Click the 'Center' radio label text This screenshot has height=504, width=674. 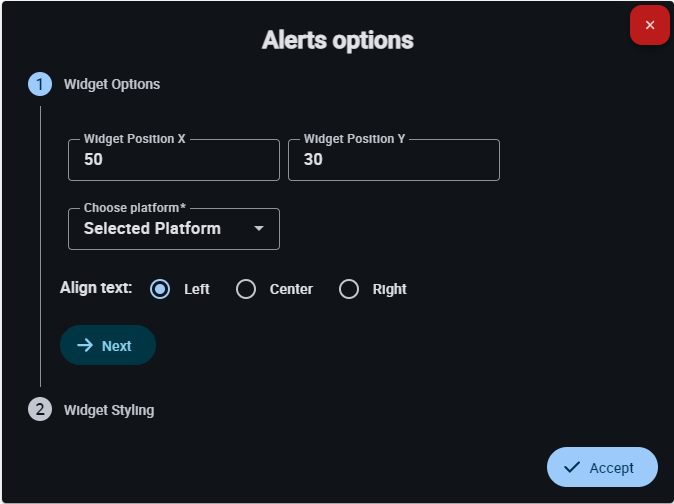pos(291,289)
